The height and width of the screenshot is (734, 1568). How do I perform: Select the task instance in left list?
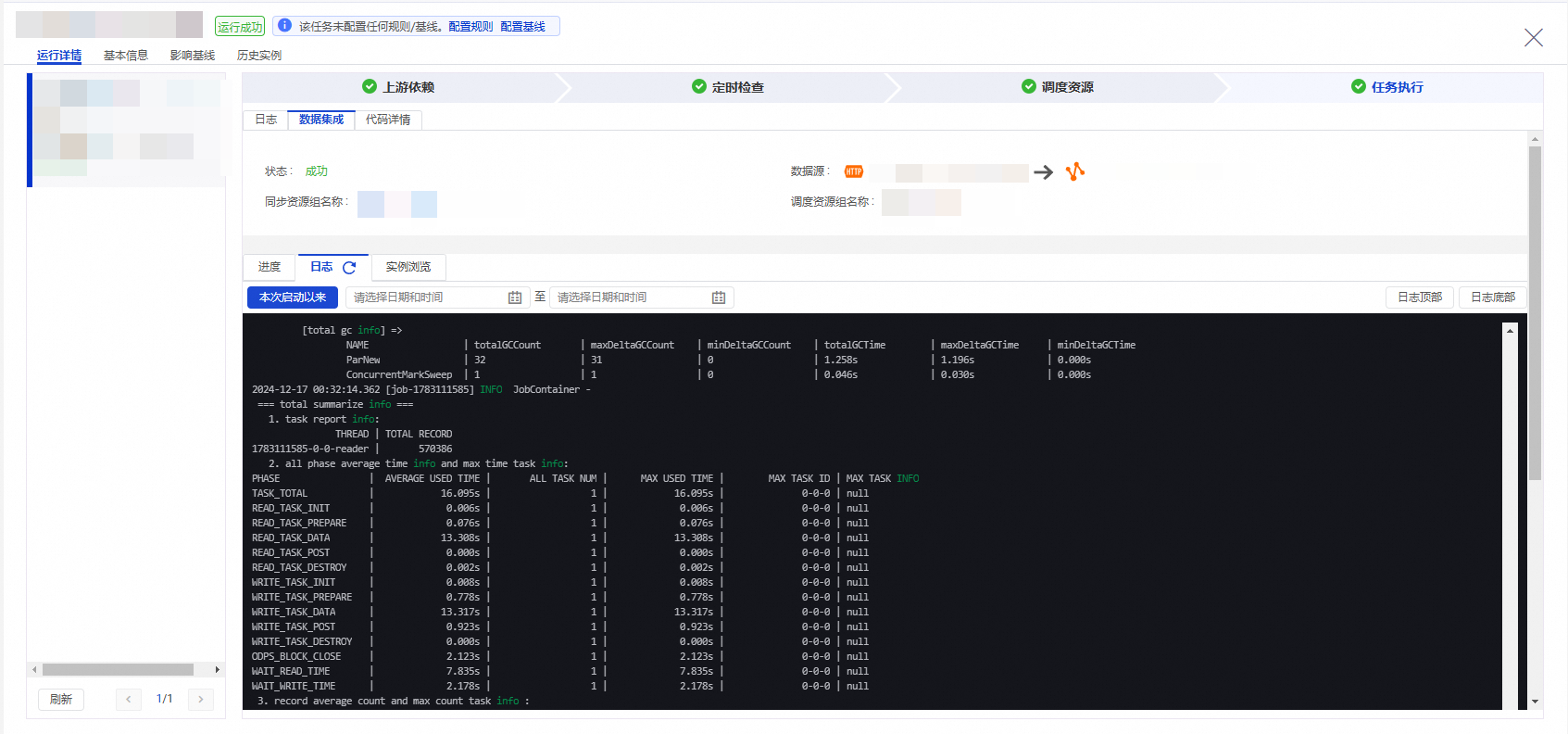(x=128, y=130)
